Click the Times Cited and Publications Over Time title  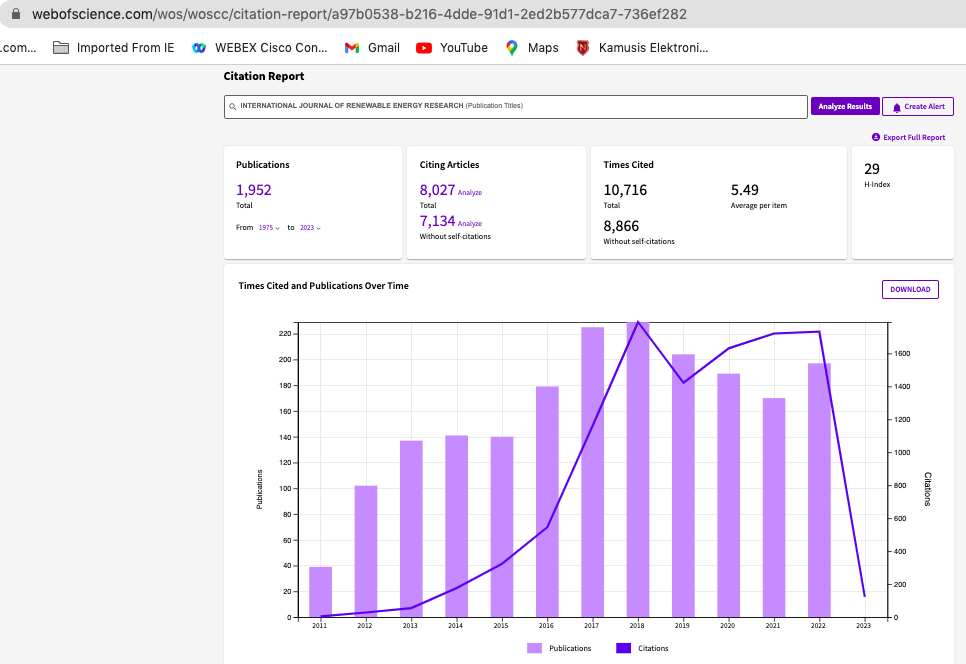coord(323,286)
